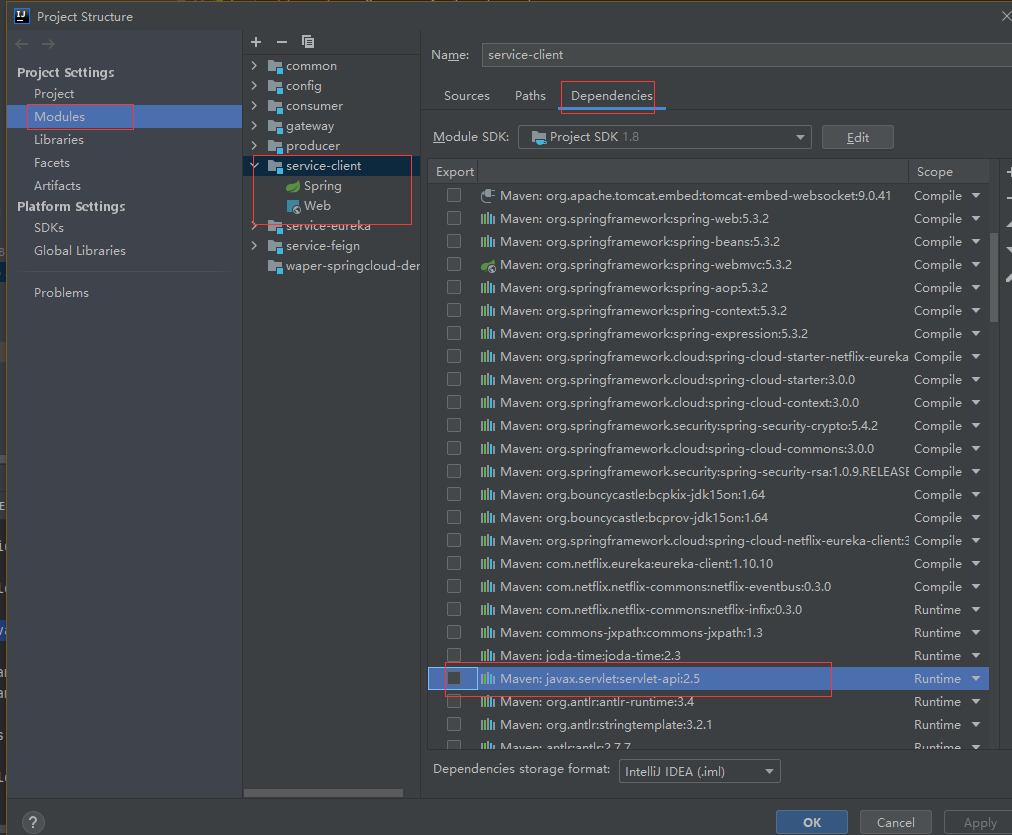Click the service-feign module folder icon
This screenshot has height=835, width=1012.
[275, 246]
